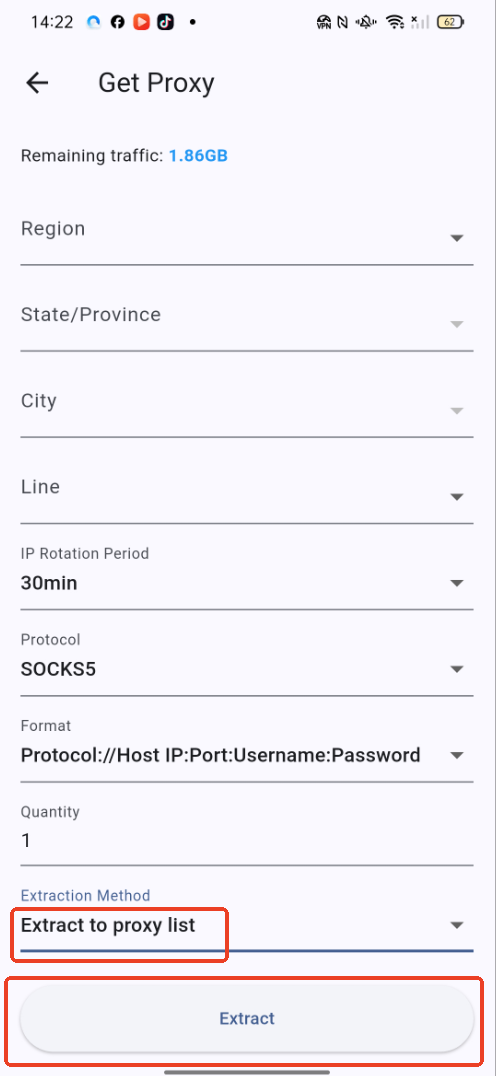Open the Format dropdown arrow
The image size is (496, 1076).
(457, 755)
